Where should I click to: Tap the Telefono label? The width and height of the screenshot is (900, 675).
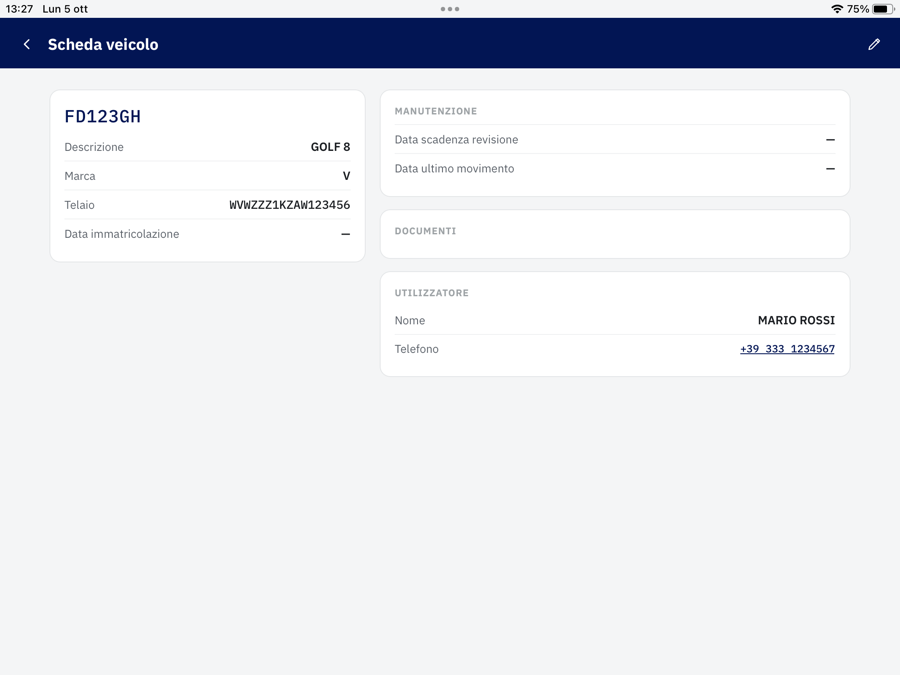tap(417, 349)
